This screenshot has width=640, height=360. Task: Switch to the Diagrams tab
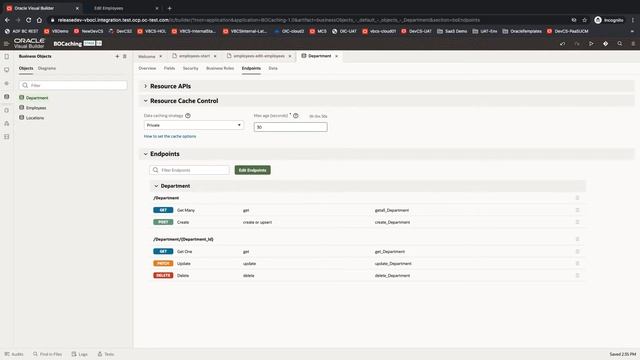(x=47, y=68)
